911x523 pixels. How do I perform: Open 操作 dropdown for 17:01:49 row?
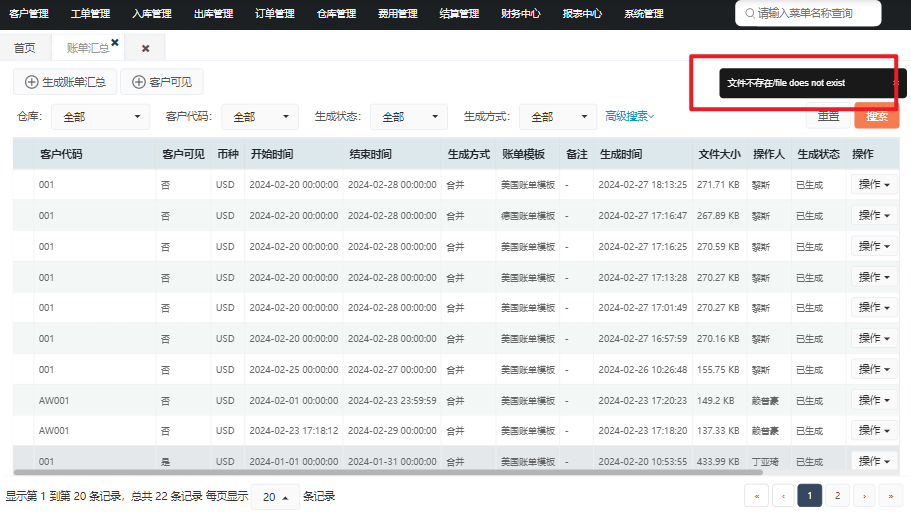click(x=874, y=307)
